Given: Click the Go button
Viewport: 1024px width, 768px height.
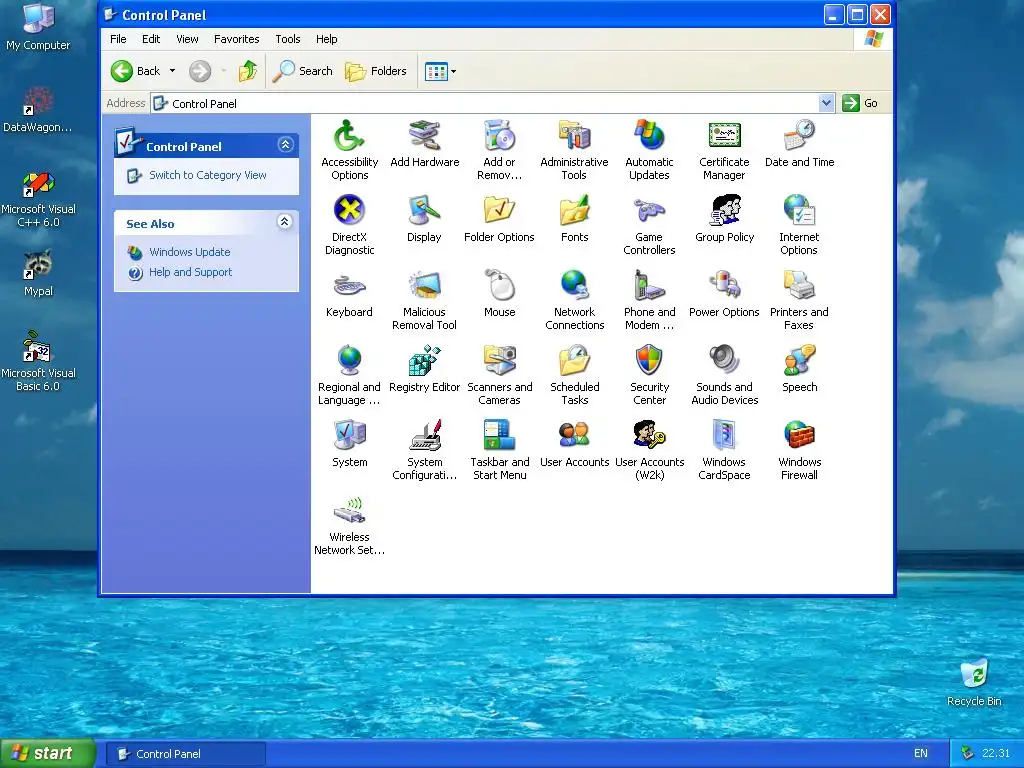Looking at the screenshot, I should coord(860,103).
